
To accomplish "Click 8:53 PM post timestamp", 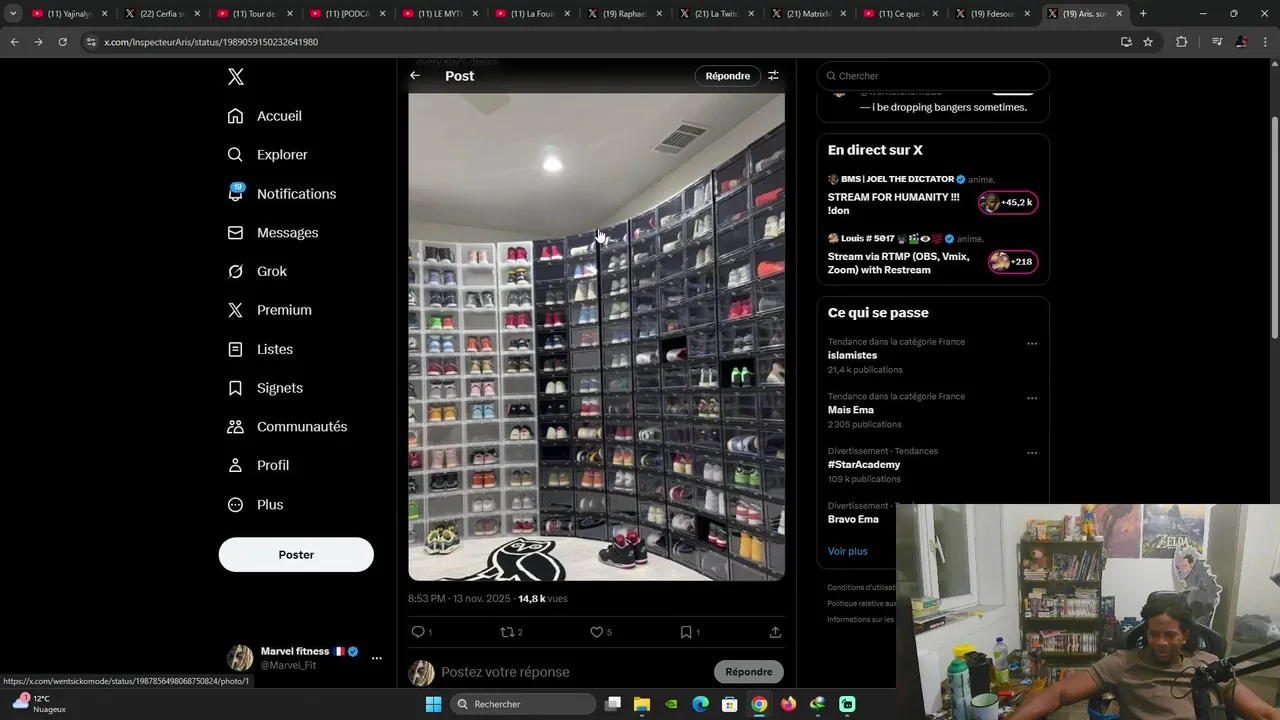I will tap(458, 599).
